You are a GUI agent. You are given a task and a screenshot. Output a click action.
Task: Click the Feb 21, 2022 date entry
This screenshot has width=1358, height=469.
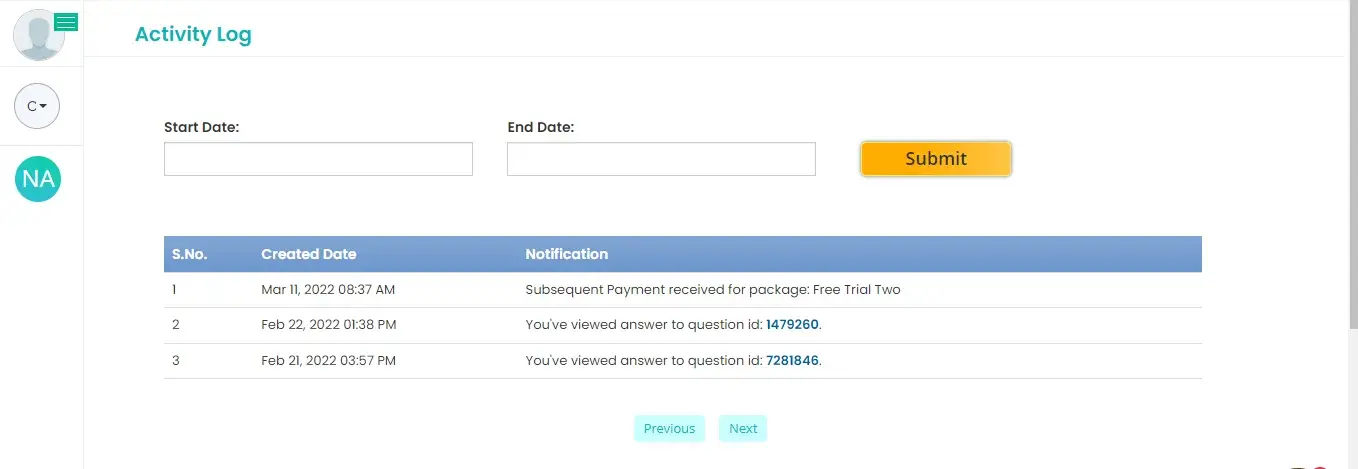(328, 360)
